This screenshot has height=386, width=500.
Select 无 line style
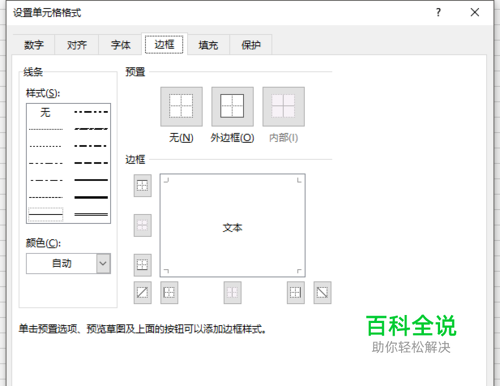pos(46,112)
